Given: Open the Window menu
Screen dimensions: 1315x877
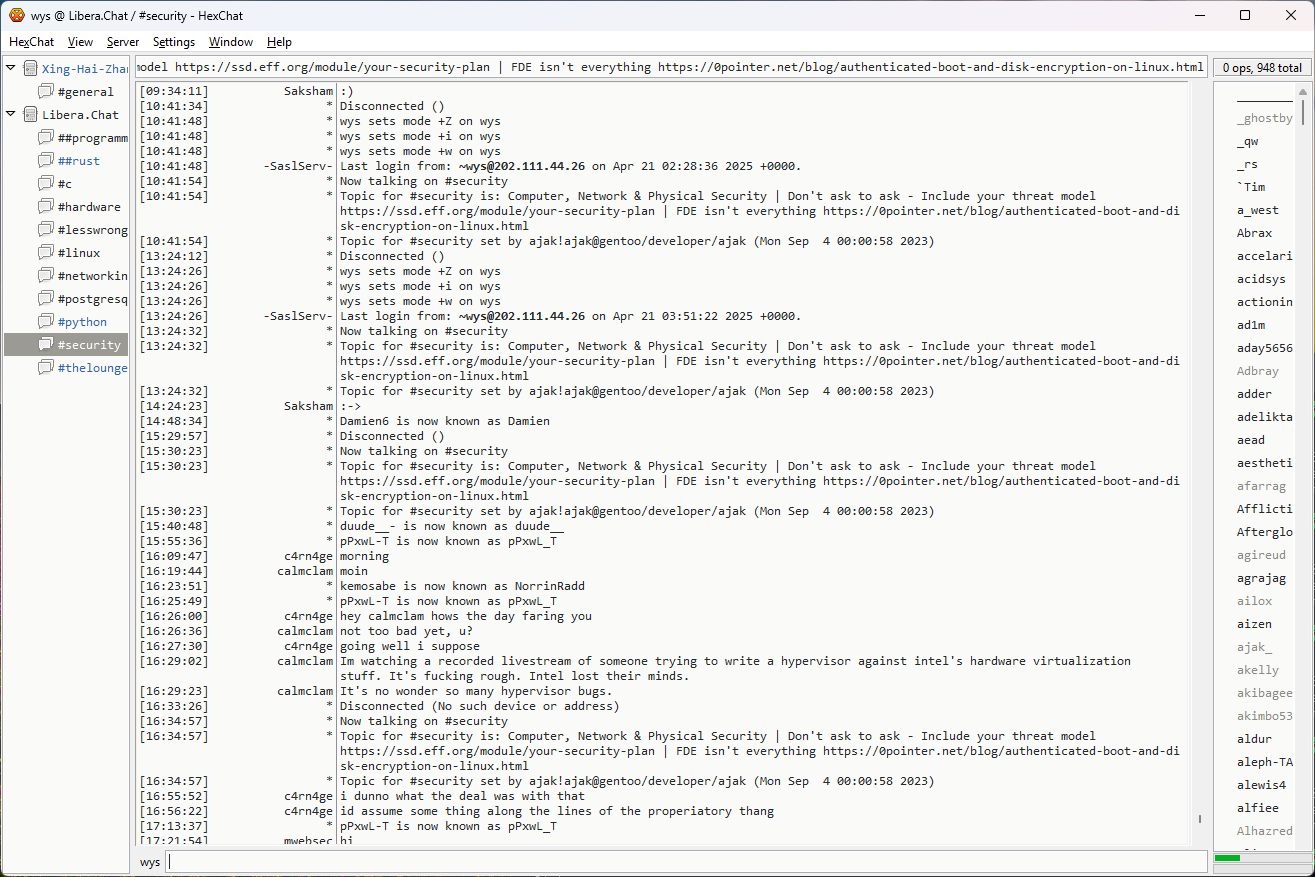Looking at the screenshot, I should click(x=231, y=42).
